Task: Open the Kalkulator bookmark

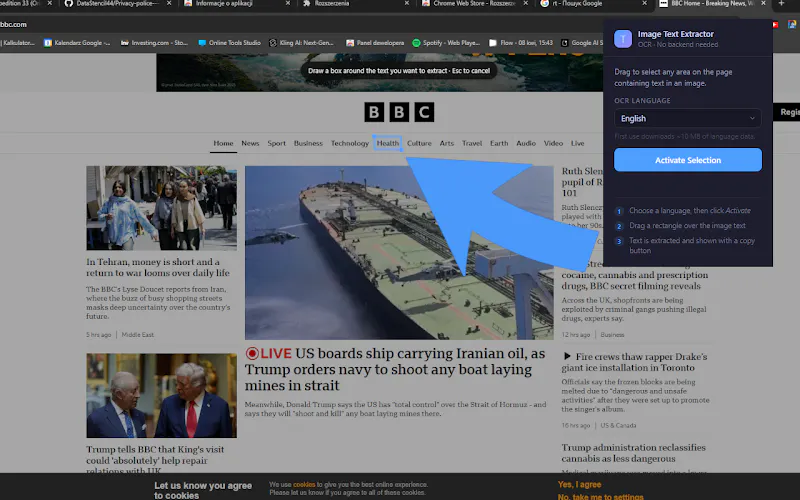Action: [x=17, y=43]
